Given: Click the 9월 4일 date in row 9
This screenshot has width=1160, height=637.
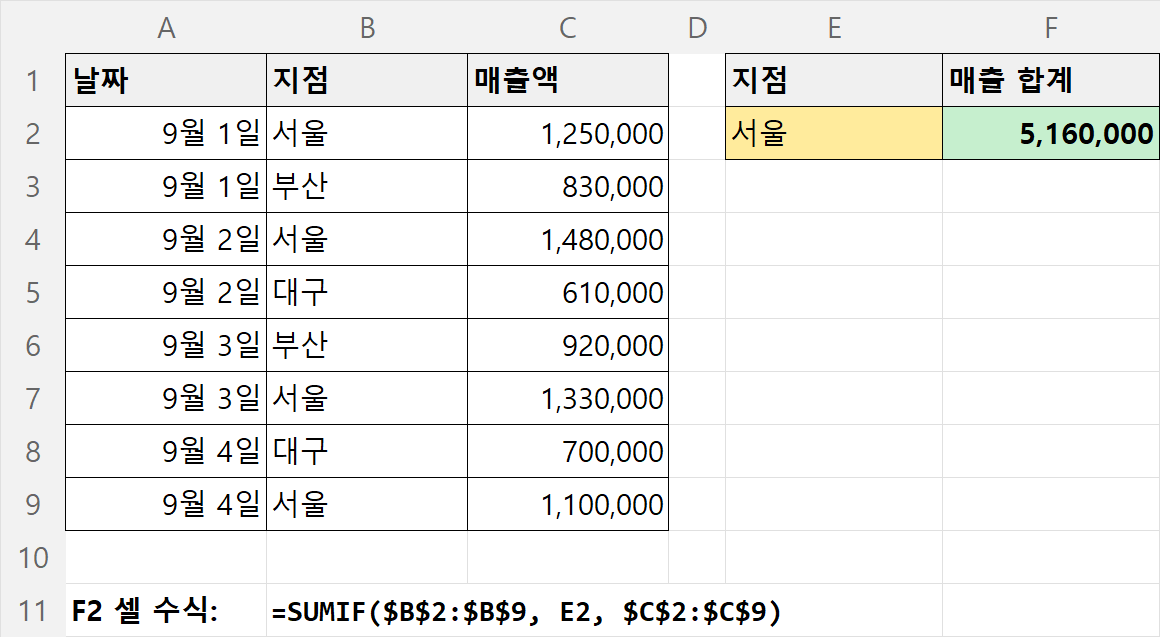Looking at the screenshot, I should coord(166,505).
